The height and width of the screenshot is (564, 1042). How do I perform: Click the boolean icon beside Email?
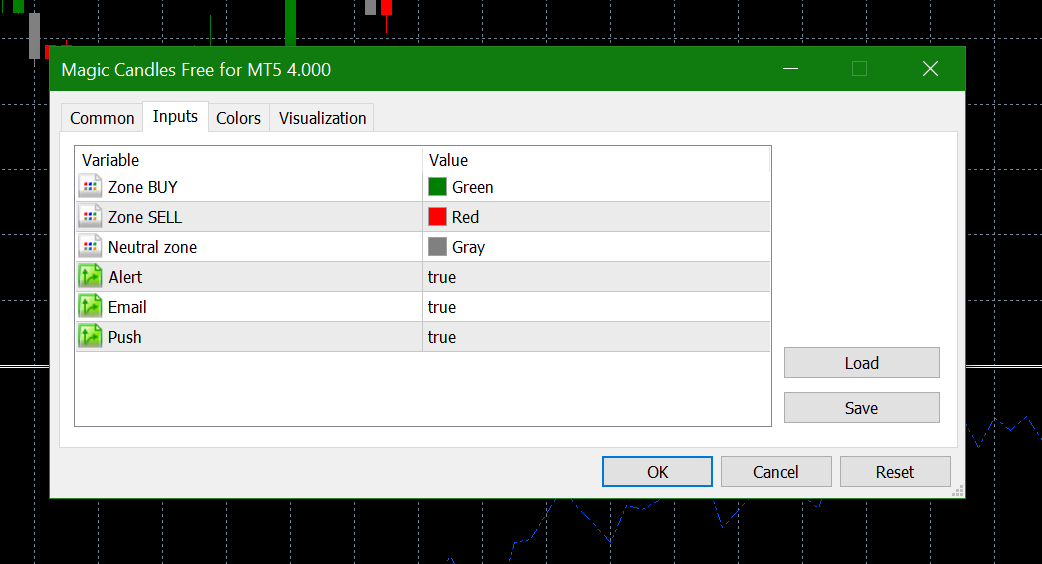[x=90, y=306]
